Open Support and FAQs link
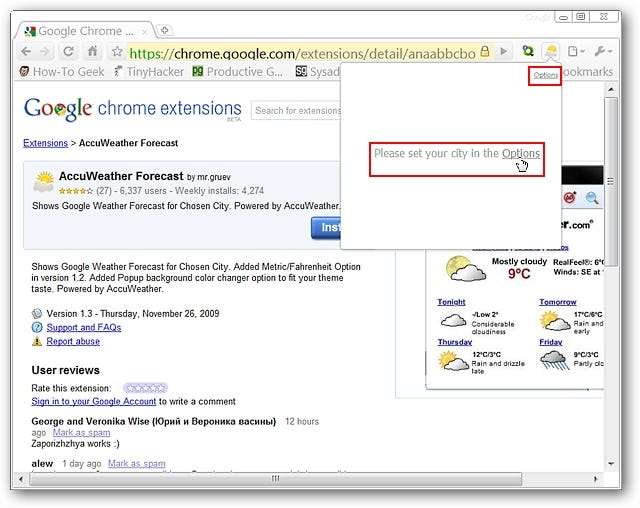The height and width of the screenshot is (508, 640). pyautogui.click(x=84, y=328)
